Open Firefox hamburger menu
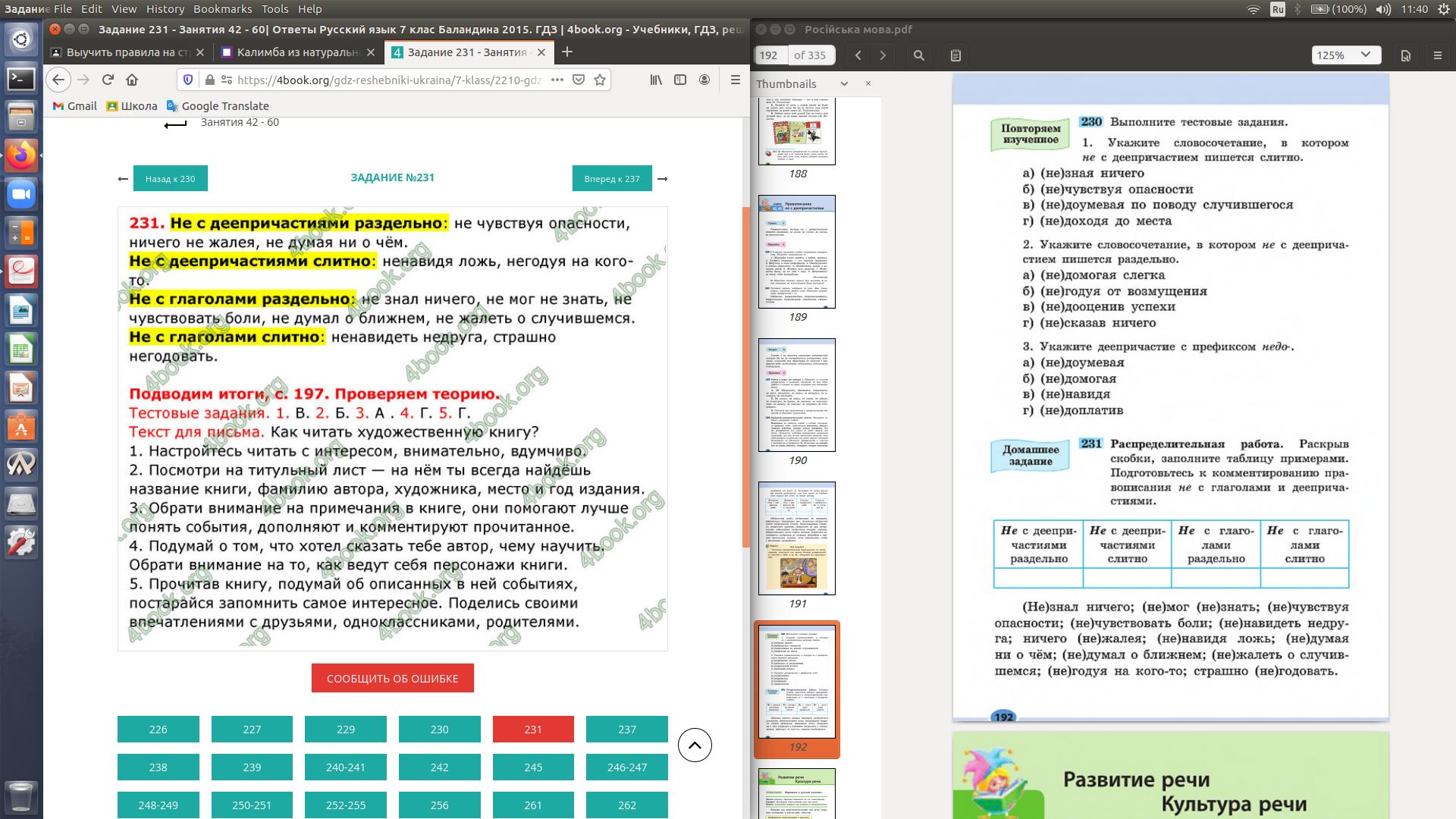The width and height of the screenshot is (1456, 819). click(734, 80)
